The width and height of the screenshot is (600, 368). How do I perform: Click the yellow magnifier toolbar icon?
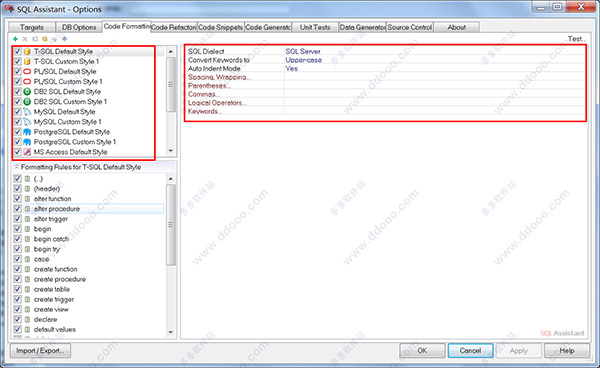click(45, 39)
